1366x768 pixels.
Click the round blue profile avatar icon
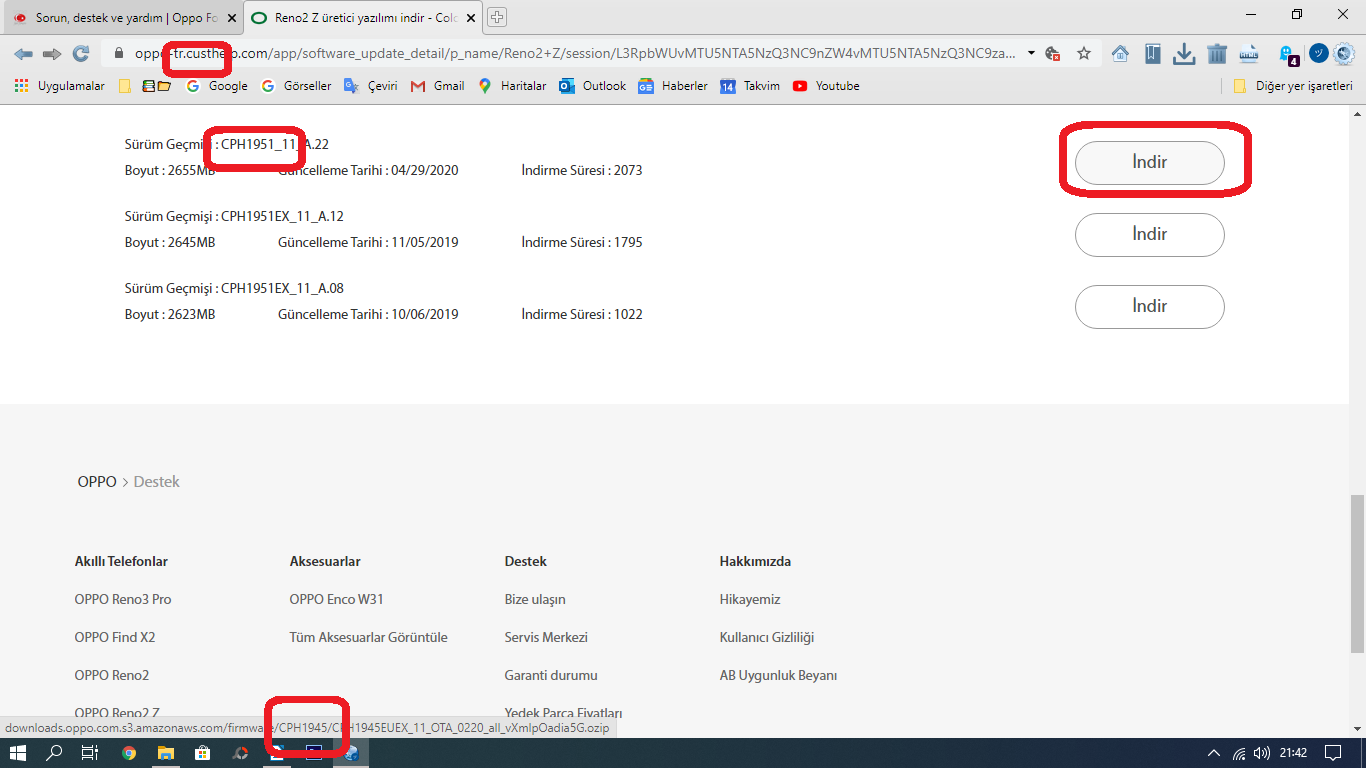pos(1319,53)
